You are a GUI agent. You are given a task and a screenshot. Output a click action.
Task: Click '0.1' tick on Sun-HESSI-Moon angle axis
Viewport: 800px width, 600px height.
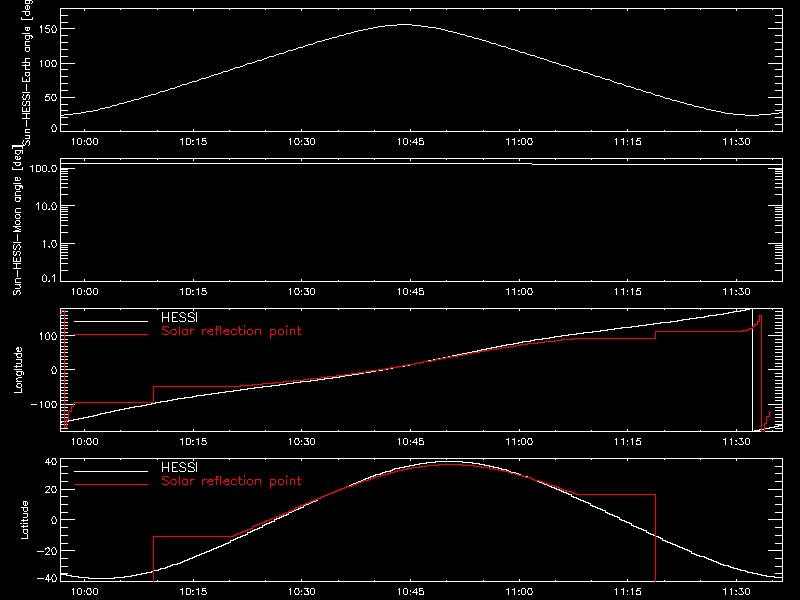click(49, 278)
